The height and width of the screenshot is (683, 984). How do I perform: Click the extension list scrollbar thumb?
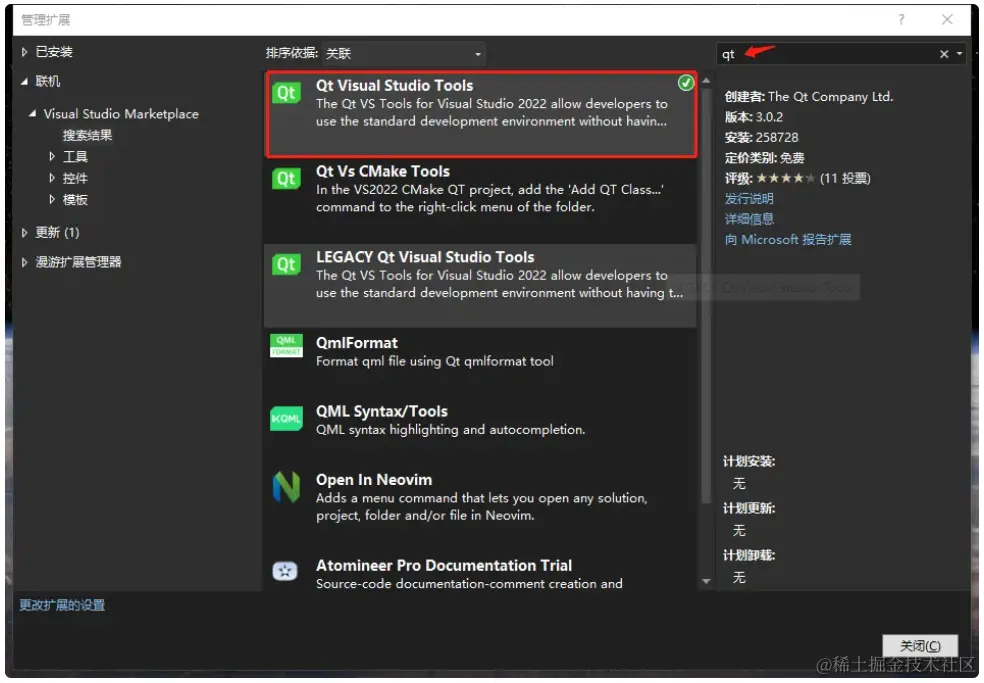(x=706, y=295)
